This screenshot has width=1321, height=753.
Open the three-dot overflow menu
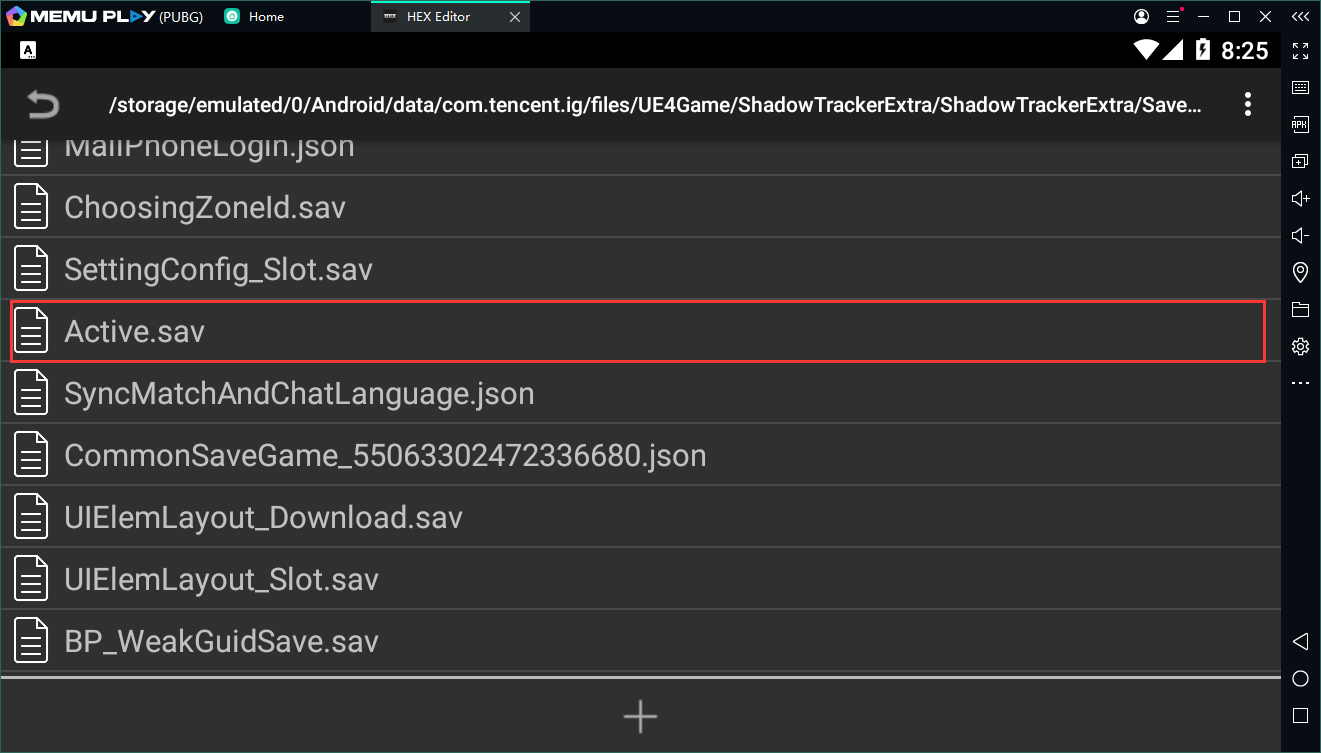tap(1247, 105)
